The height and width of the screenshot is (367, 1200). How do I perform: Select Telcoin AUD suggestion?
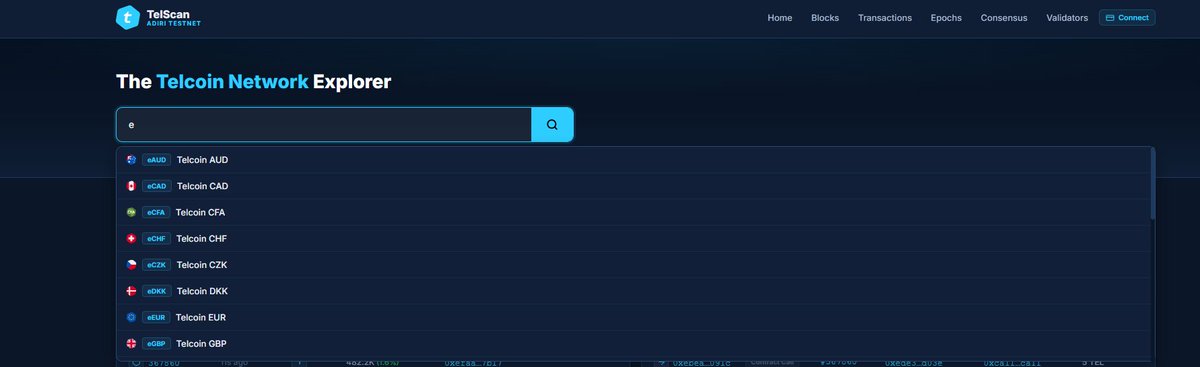coord(634,160)
